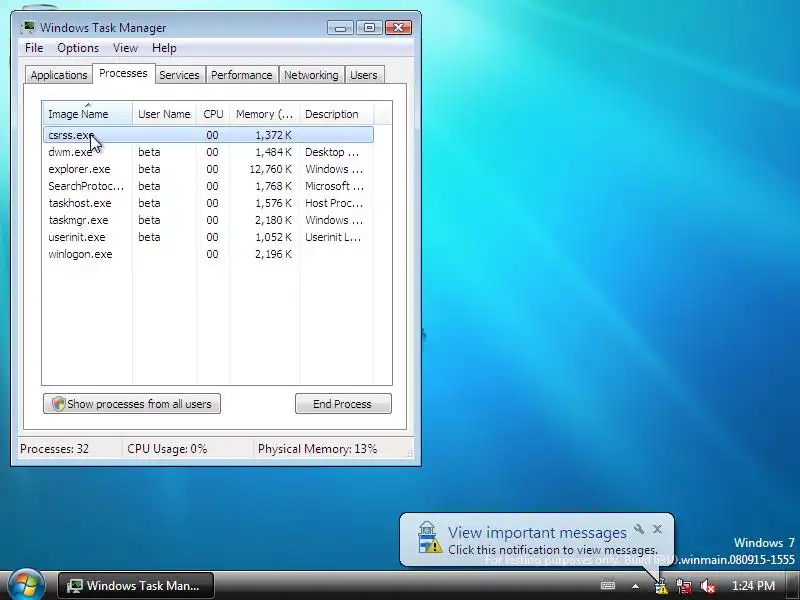The width and height of the screenshot is (800, 600).
Task: Open notification options wrench icon
Action: pos(639,529)
